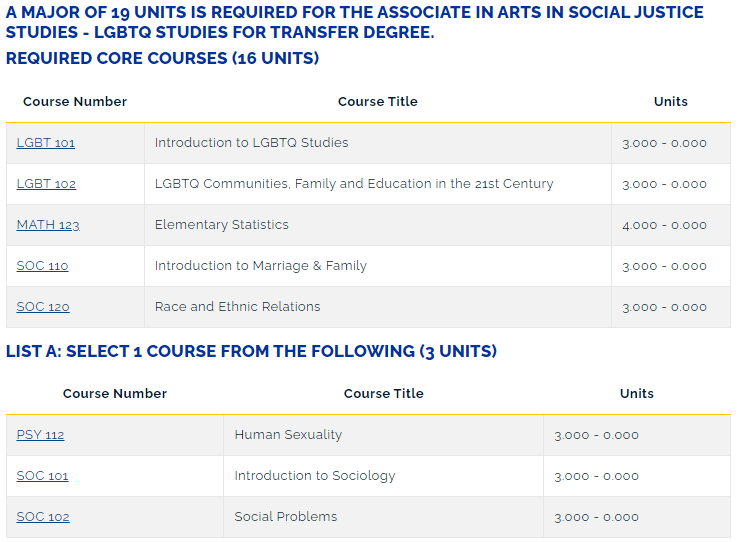Click the 4.000 - 0.000 units cell
Image resolution: width=740 pixels, height=542 pixels.
point(664,225)
